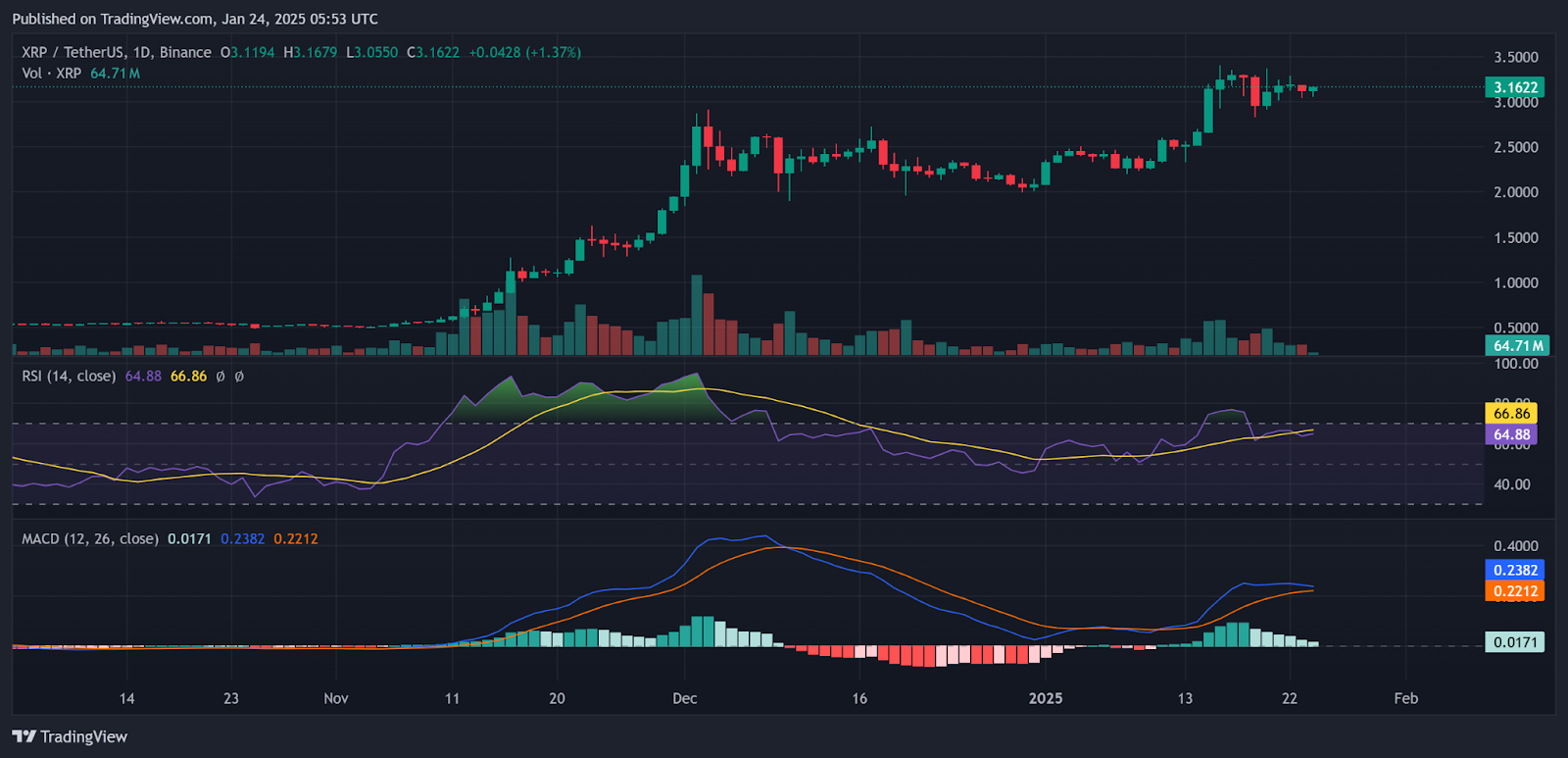Select the XRP / TetherUS symbol title

click(x=117, y=52)
